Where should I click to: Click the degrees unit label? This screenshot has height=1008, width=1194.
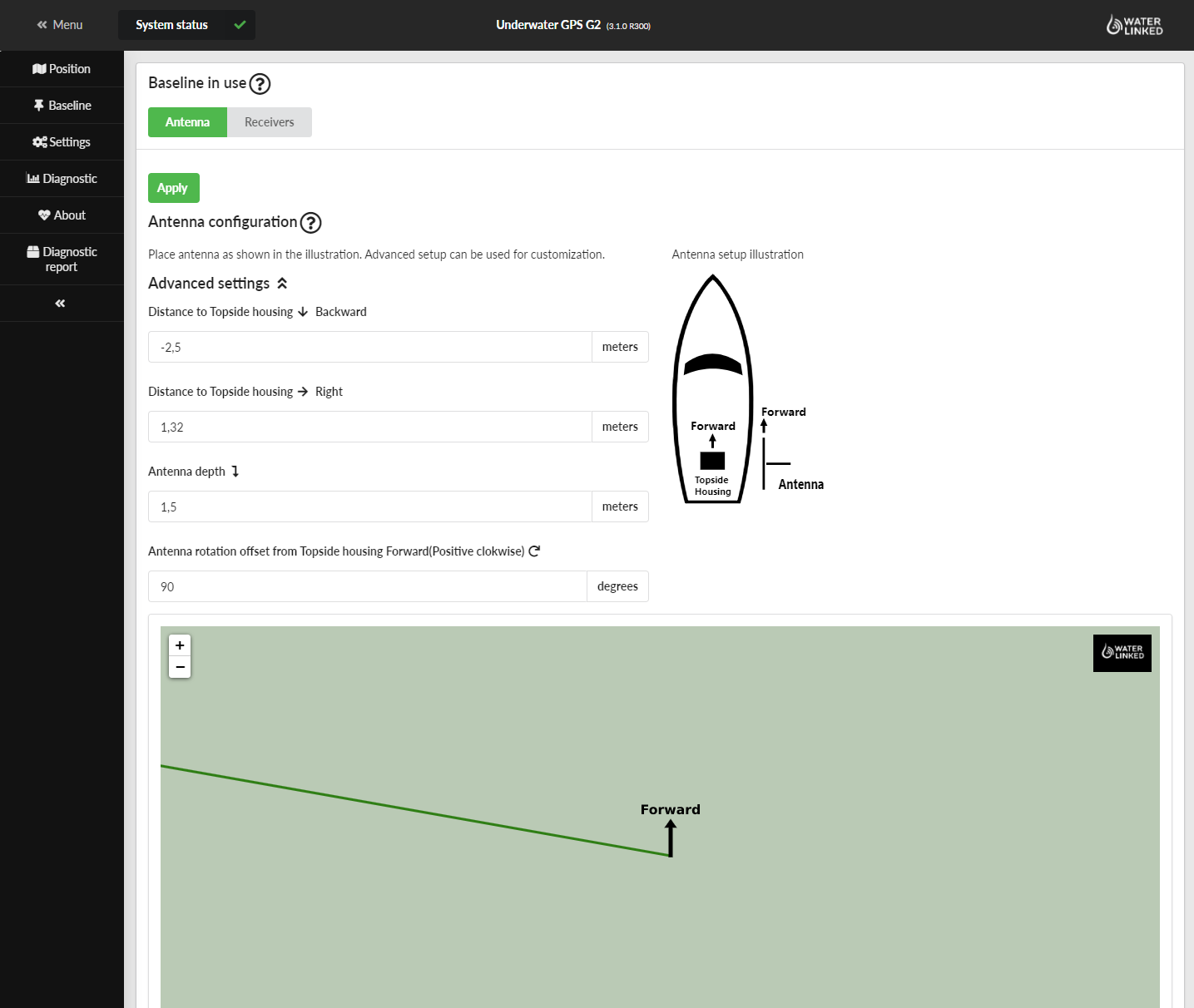pyautogui.click(x=617, y=586)
